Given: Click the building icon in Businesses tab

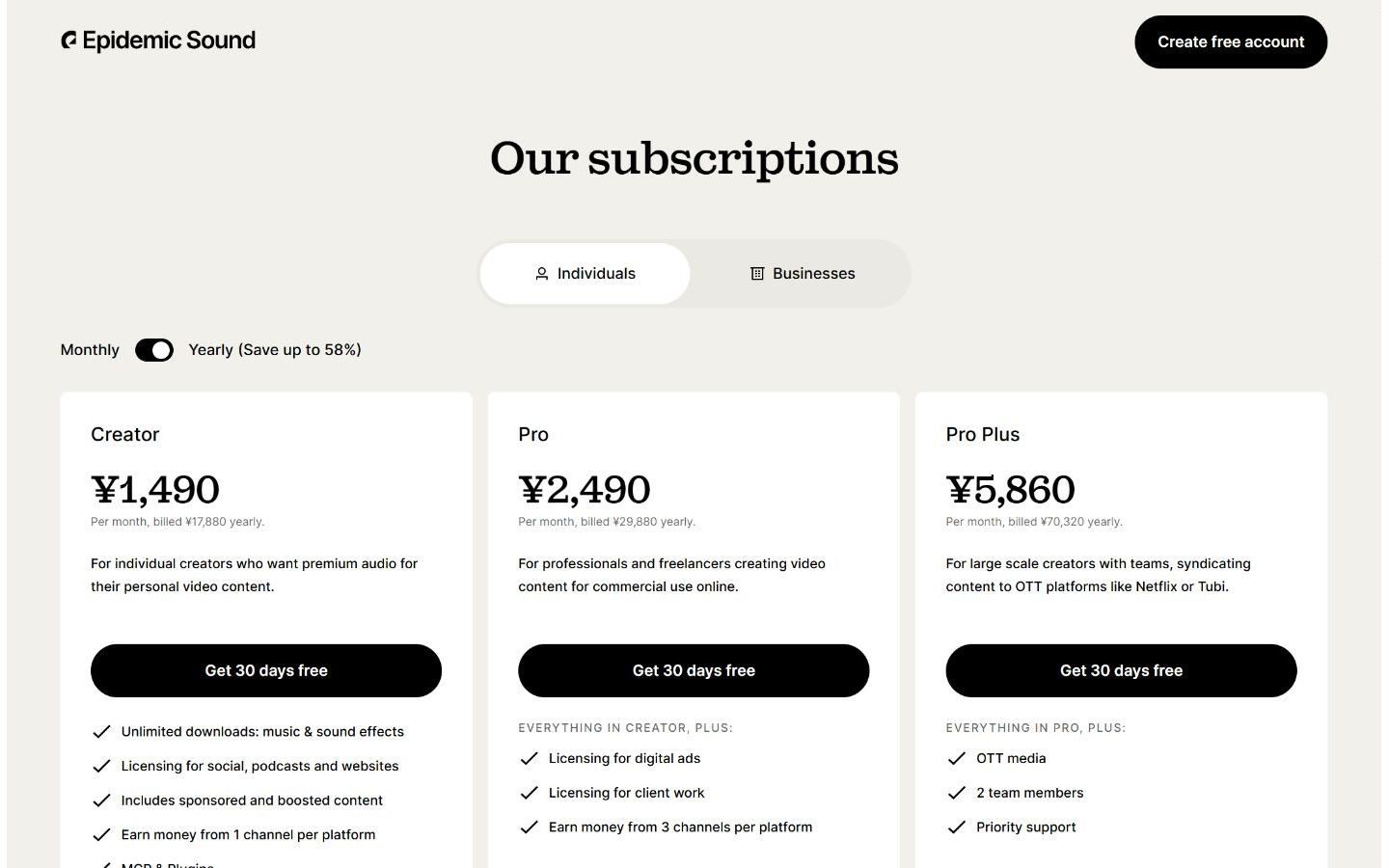Looking at the screenshot, I should coord(757,274).
